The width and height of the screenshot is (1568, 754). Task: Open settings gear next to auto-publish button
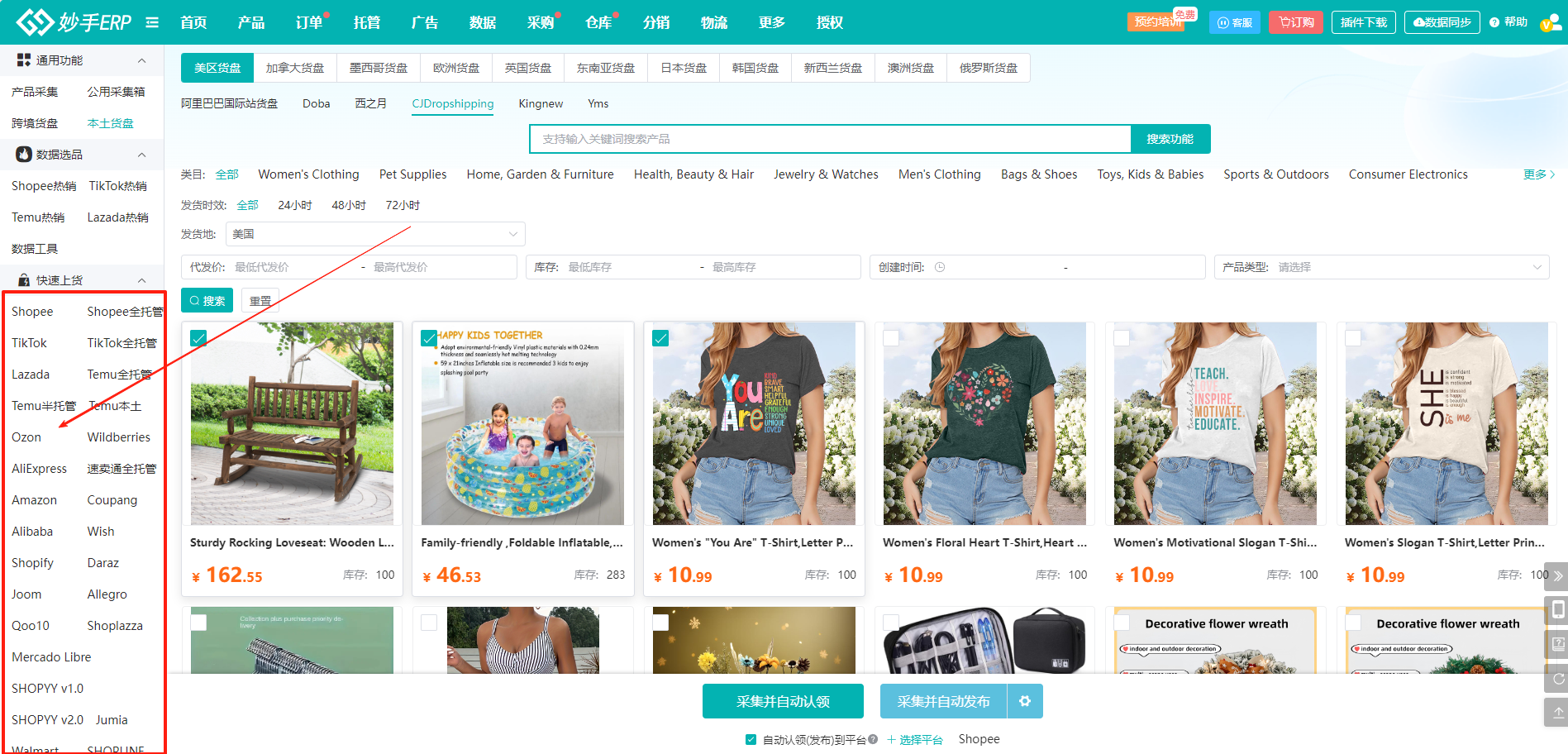(1025, 701)
